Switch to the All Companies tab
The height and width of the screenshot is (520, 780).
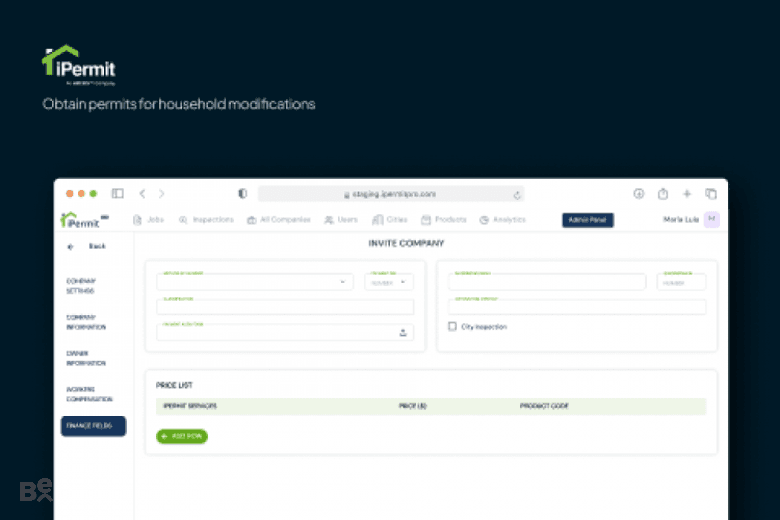[279, 219]
